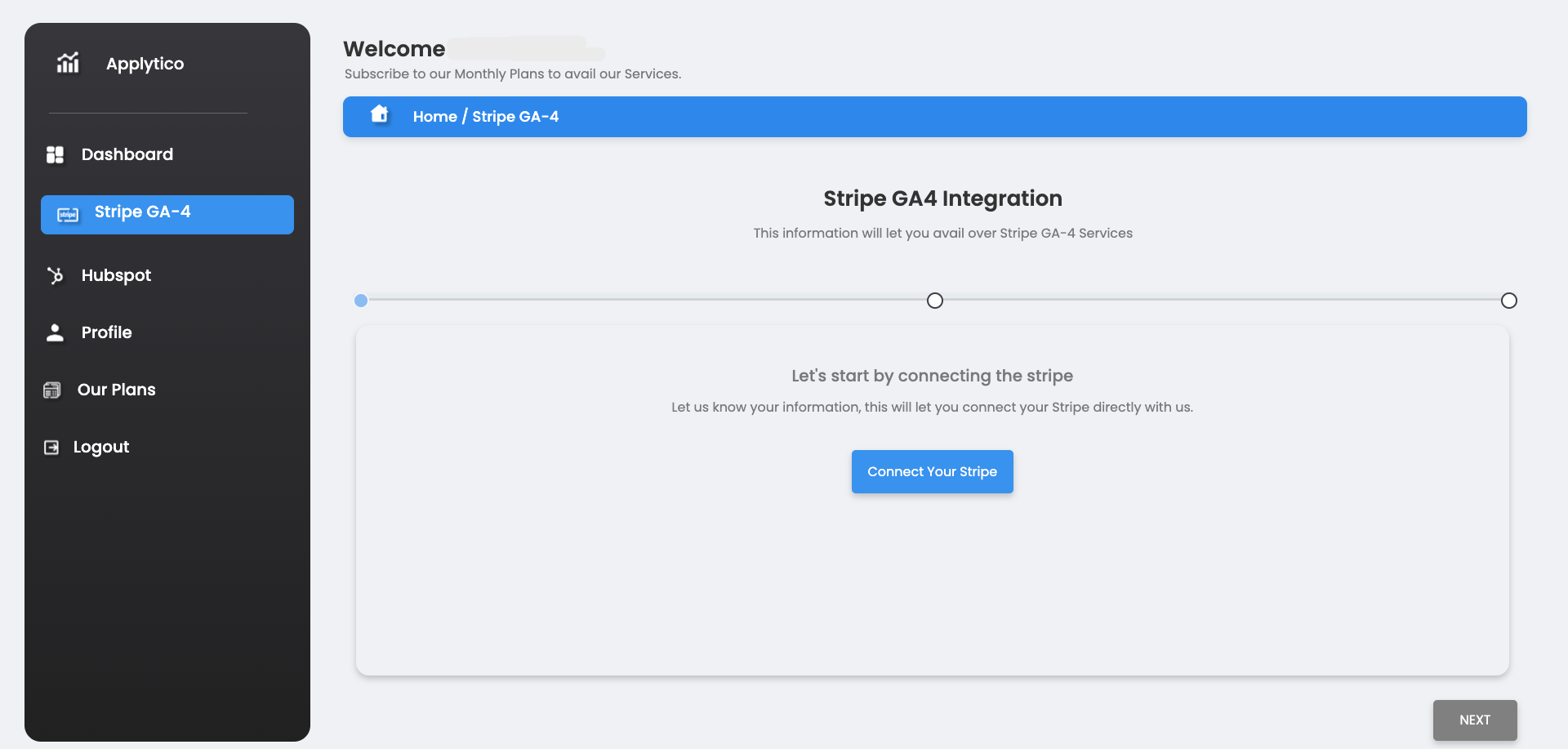The image size is (1568, 749).
Task: Click the Connect Your Stripe button
Action: pyautogui.click(x=933, y=471)
